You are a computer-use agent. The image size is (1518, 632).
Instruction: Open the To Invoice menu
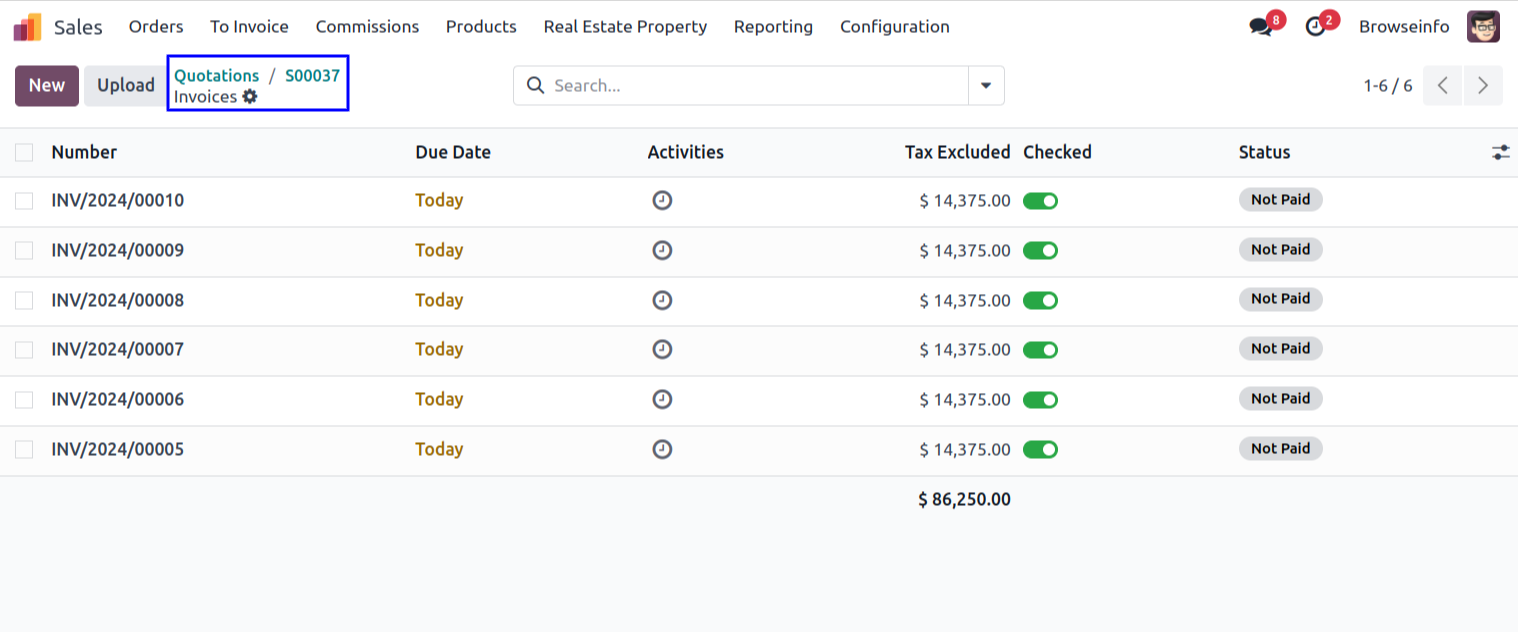(249, 27)
